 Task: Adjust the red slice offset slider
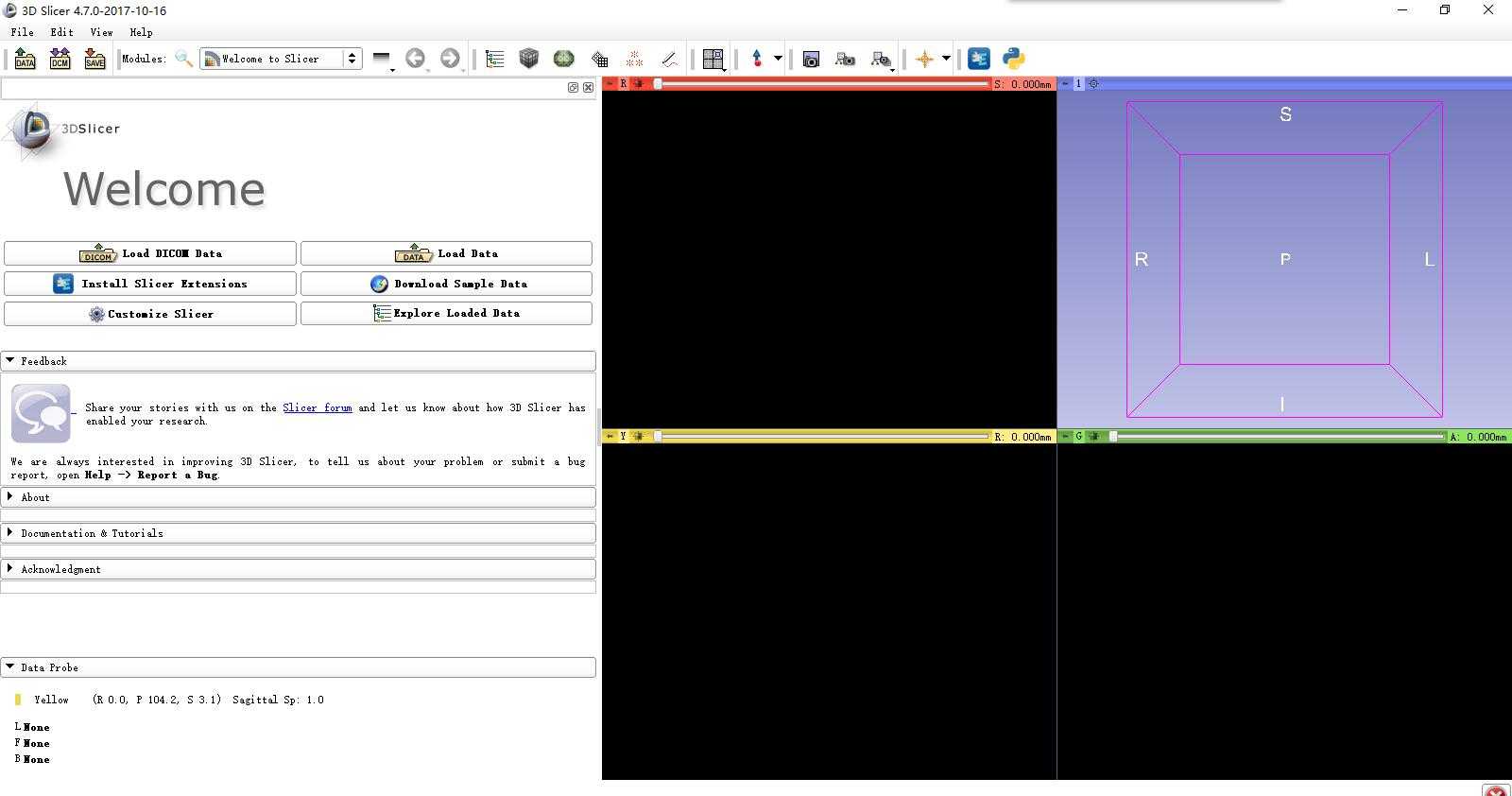(820, 84)
